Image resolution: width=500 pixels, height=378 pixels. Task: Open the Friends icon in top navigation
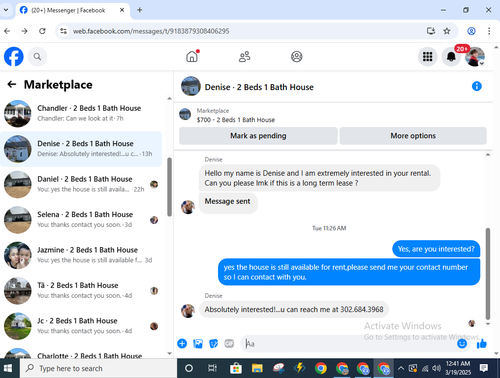pyautogui.click(x=244, y=57)
